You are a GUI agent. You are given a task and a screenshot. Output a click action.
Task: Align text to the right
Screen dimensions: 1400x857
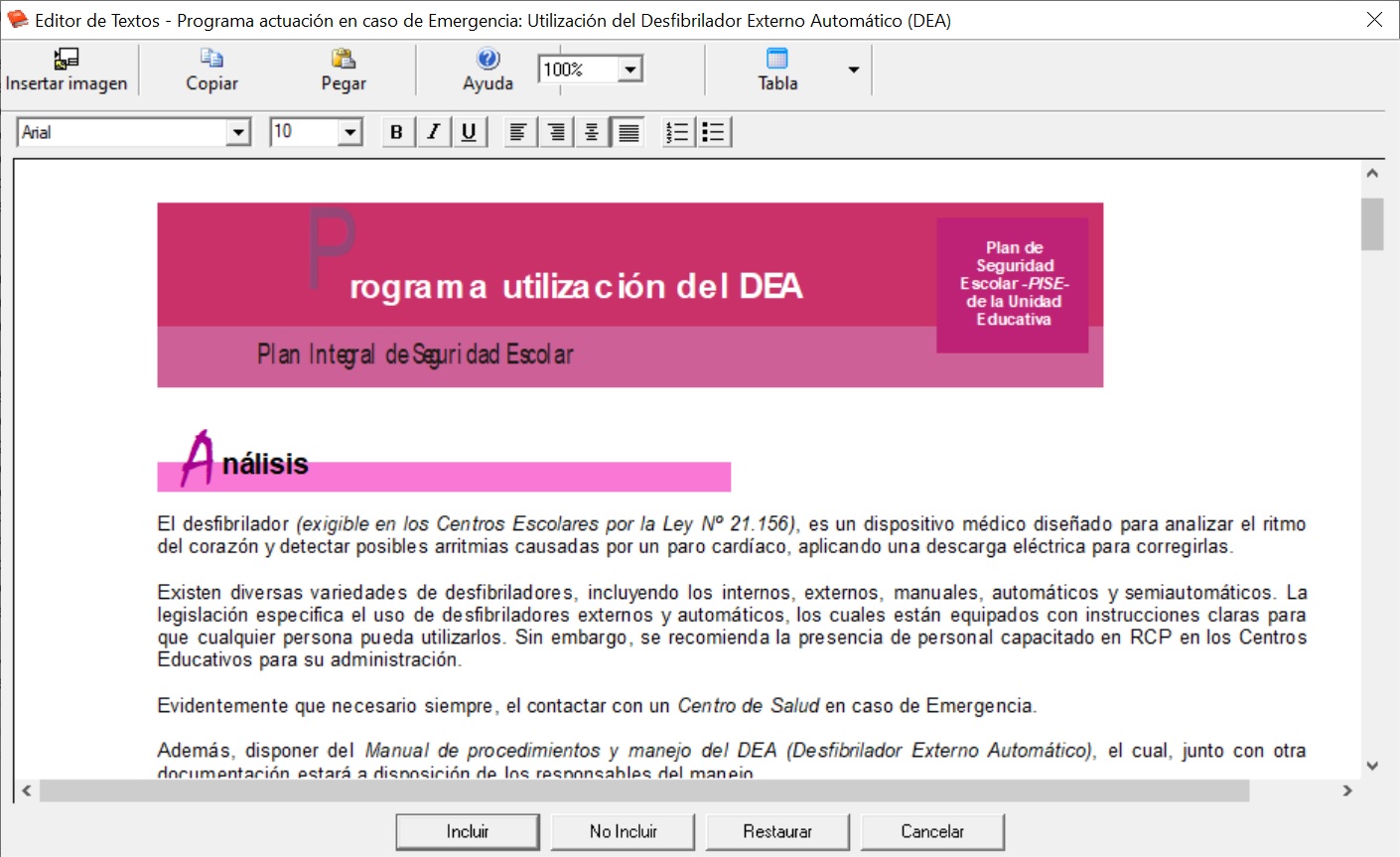point(556,132)
